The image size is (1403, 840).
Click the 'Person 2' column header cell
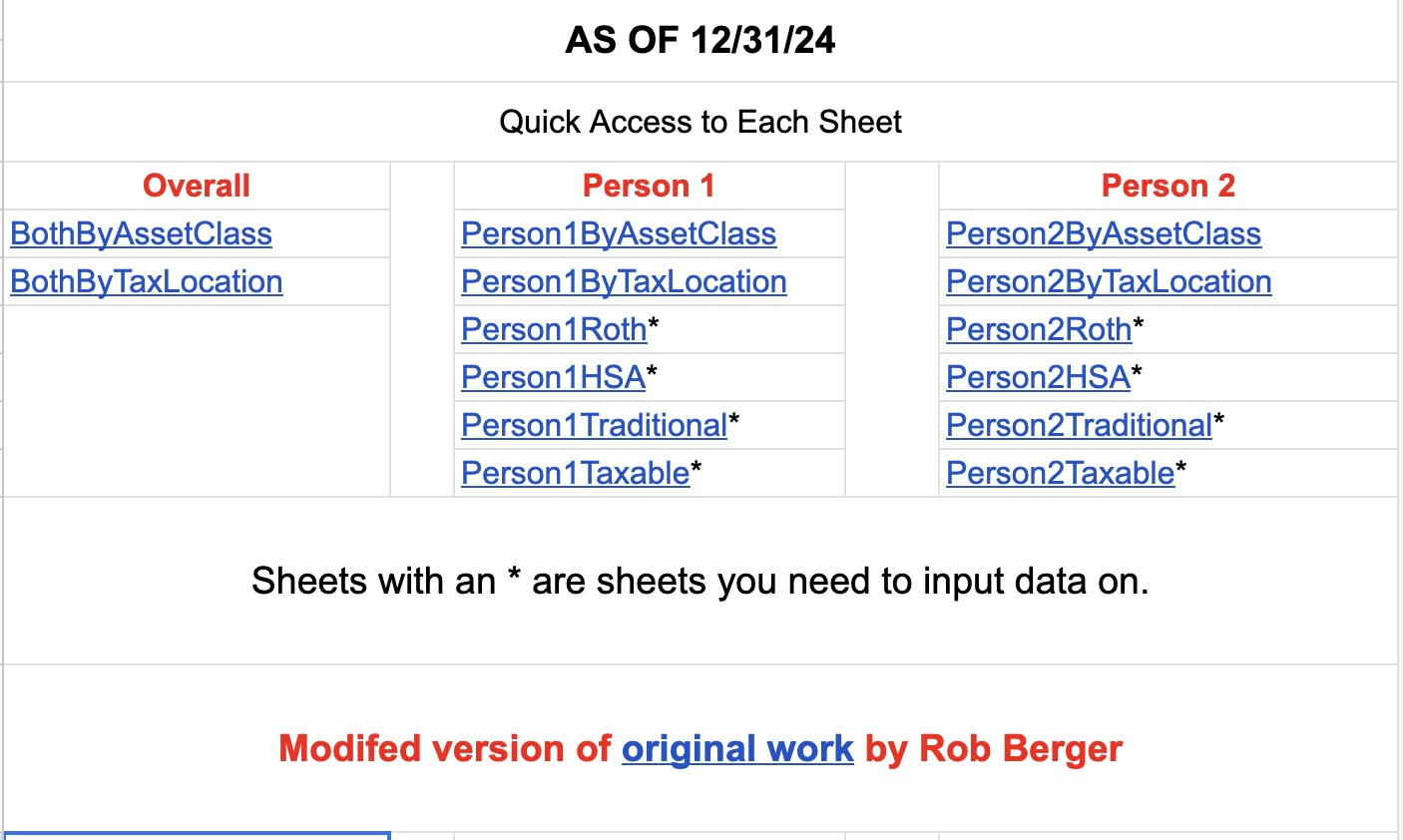click(1168, 186)
